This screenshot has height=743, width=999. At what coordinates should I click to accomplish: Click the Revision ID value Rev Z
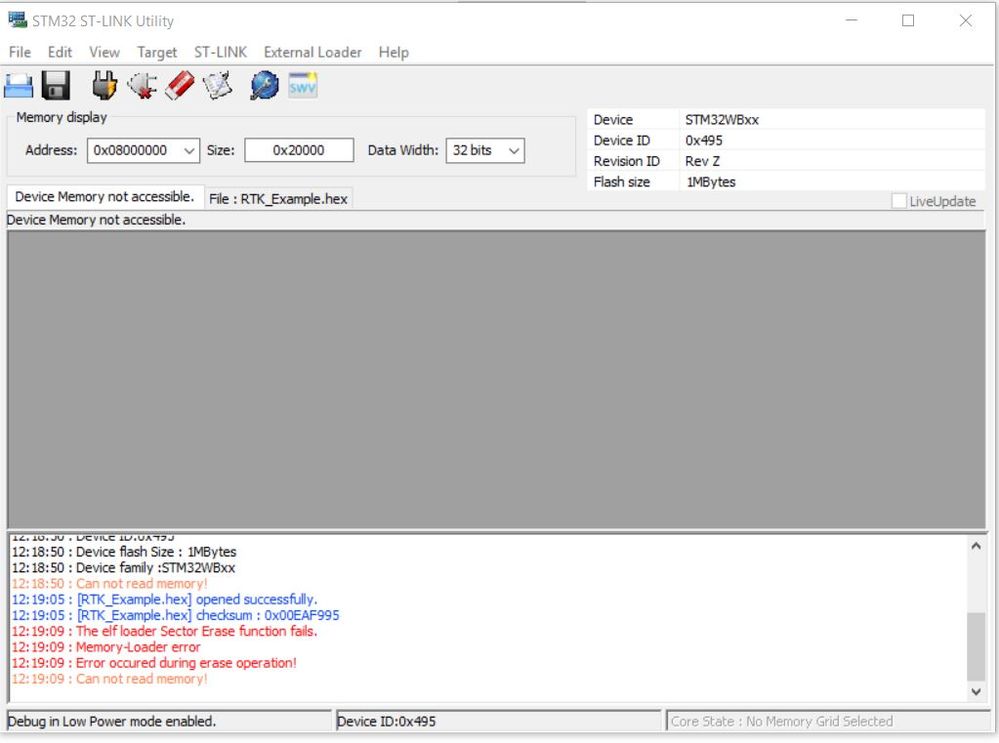[x=702, y=161]
